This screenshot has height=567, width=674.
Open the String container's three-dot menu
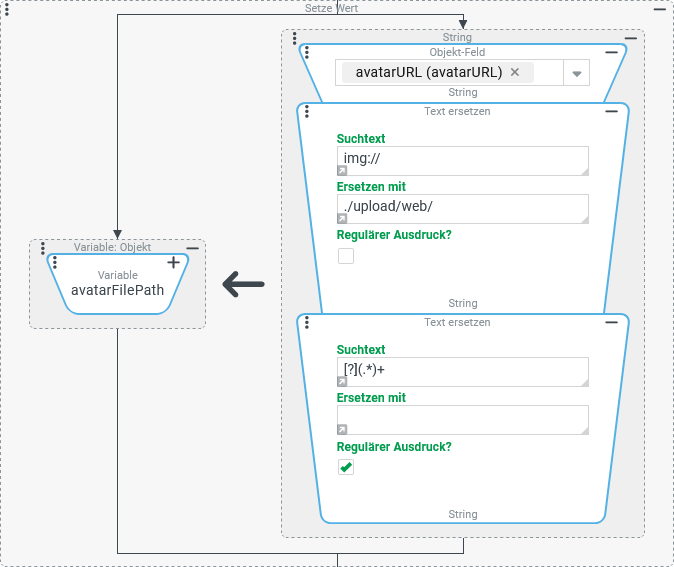tap(295, 38)
